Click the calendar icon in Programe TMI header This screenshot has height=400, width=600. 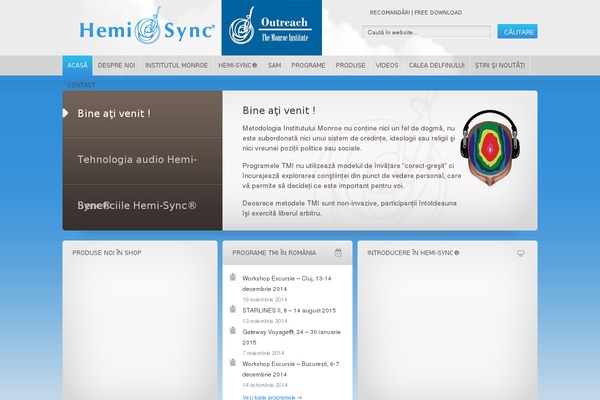click(x=339, y=253)
